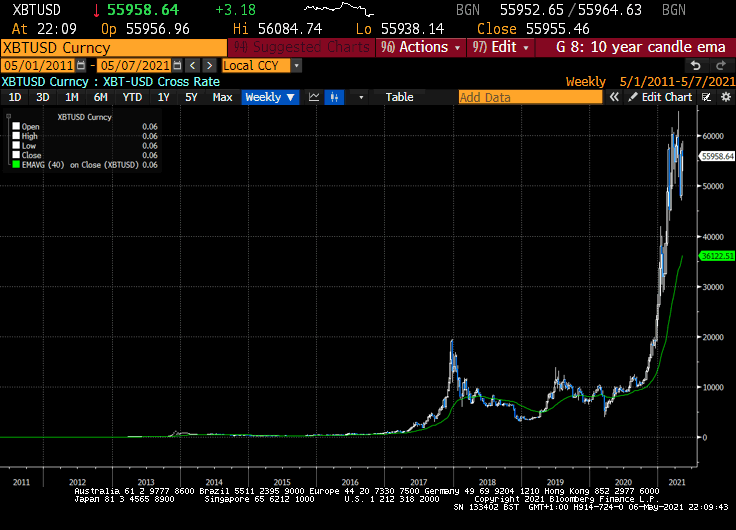Switch to line chart type icon
This screenshot has width=736, height=530.
[314, 97]
